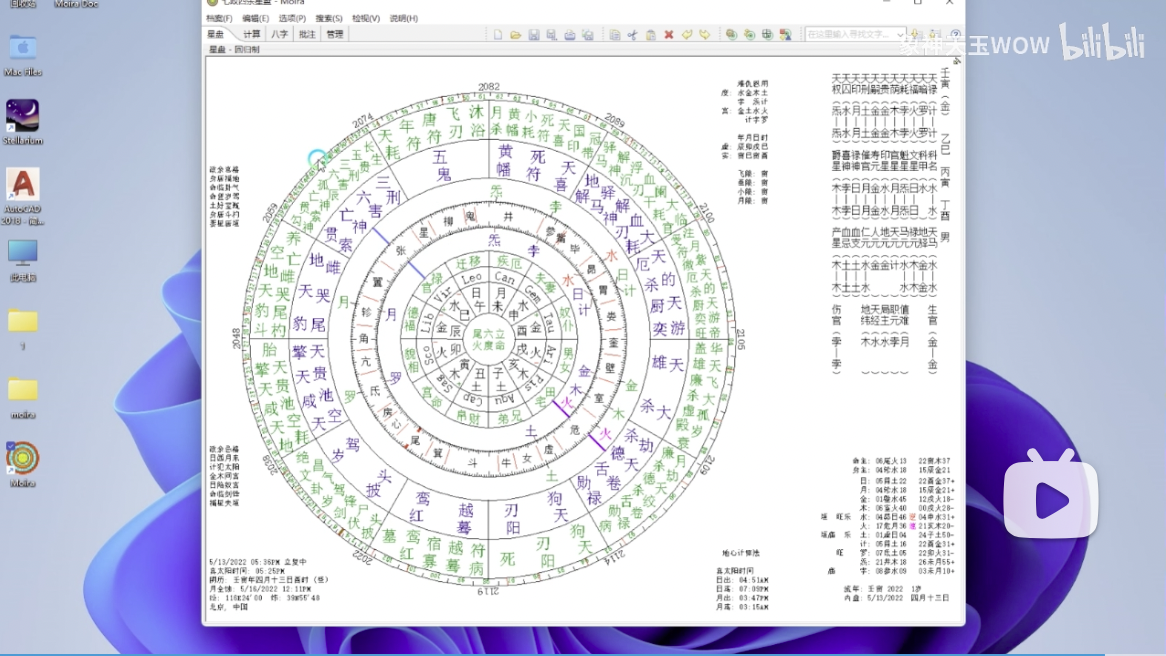Viewport: 1166px width, 656px height.
Task: Open the 选项(P) menu
Action: (x=292, y=18)
